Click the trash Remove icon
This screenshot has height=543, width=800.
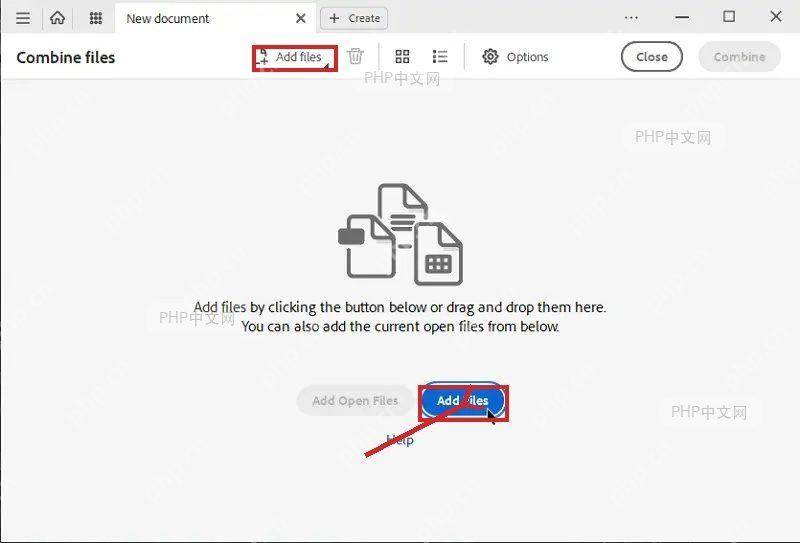point(356,56)
